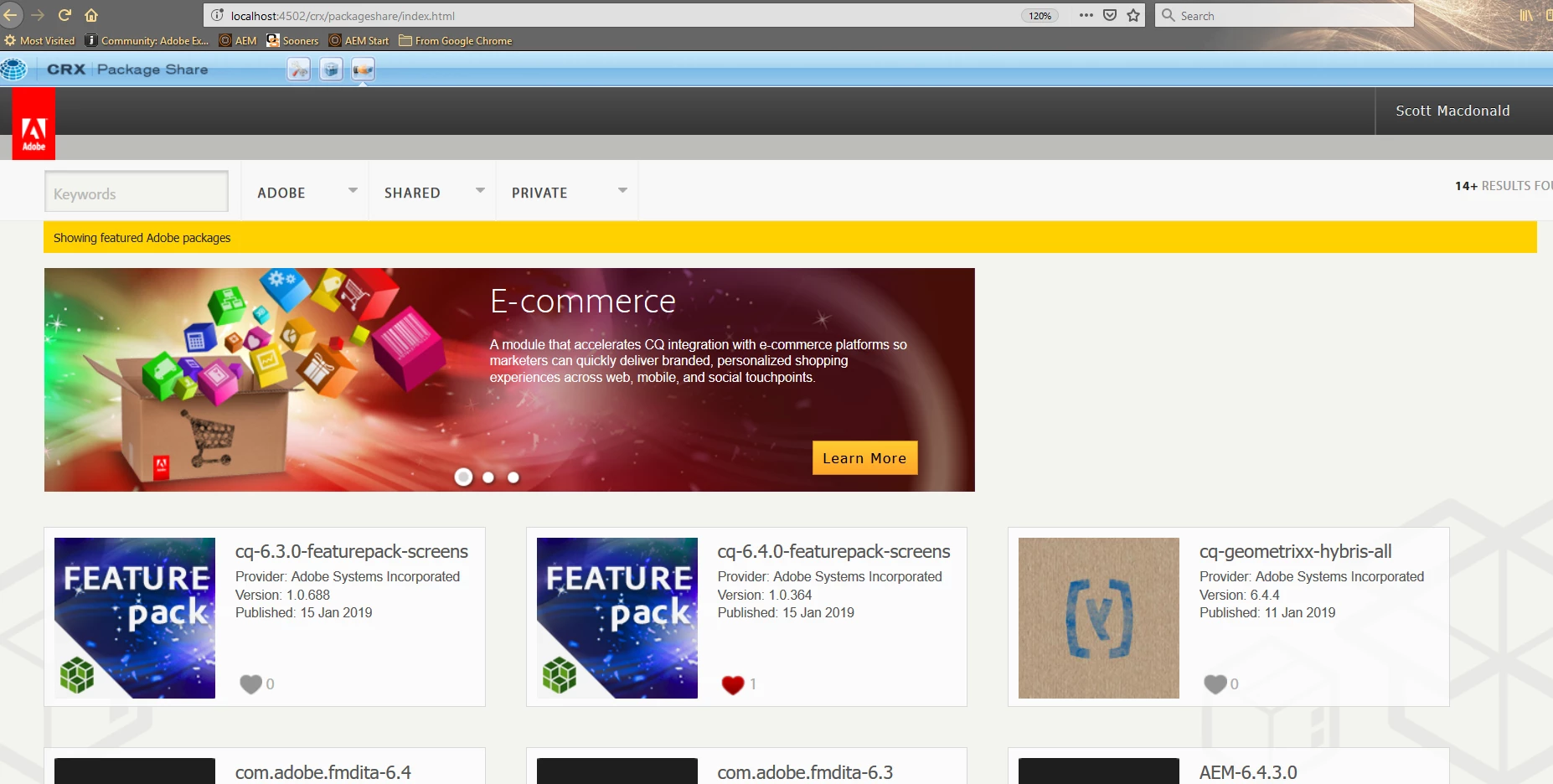Open the cq-6.3.0-featurepack-screens package title

[x=351, y=551]
